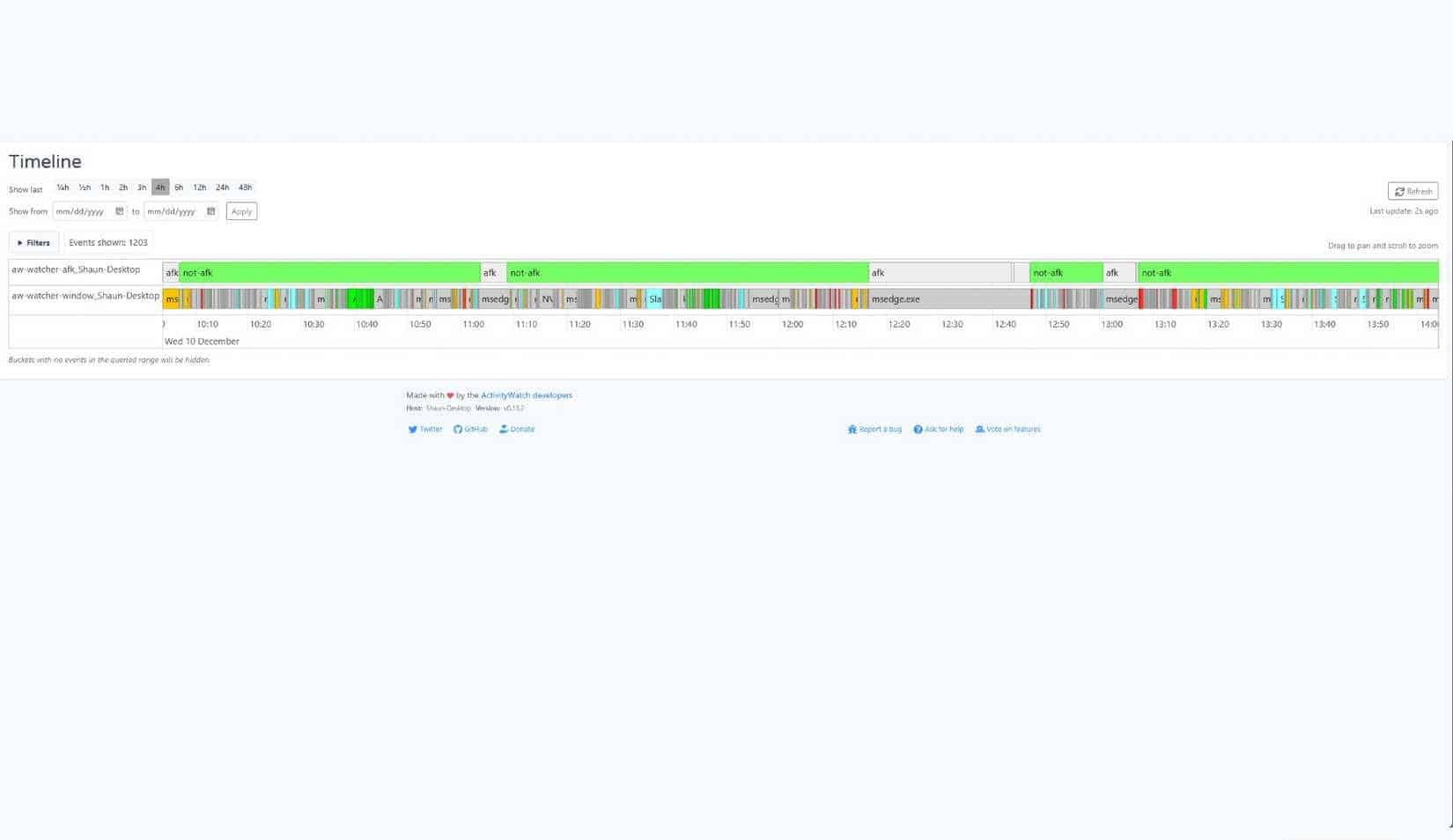Select the 12h time range option
Viewport: 1453px width, 840px height.
200,188
